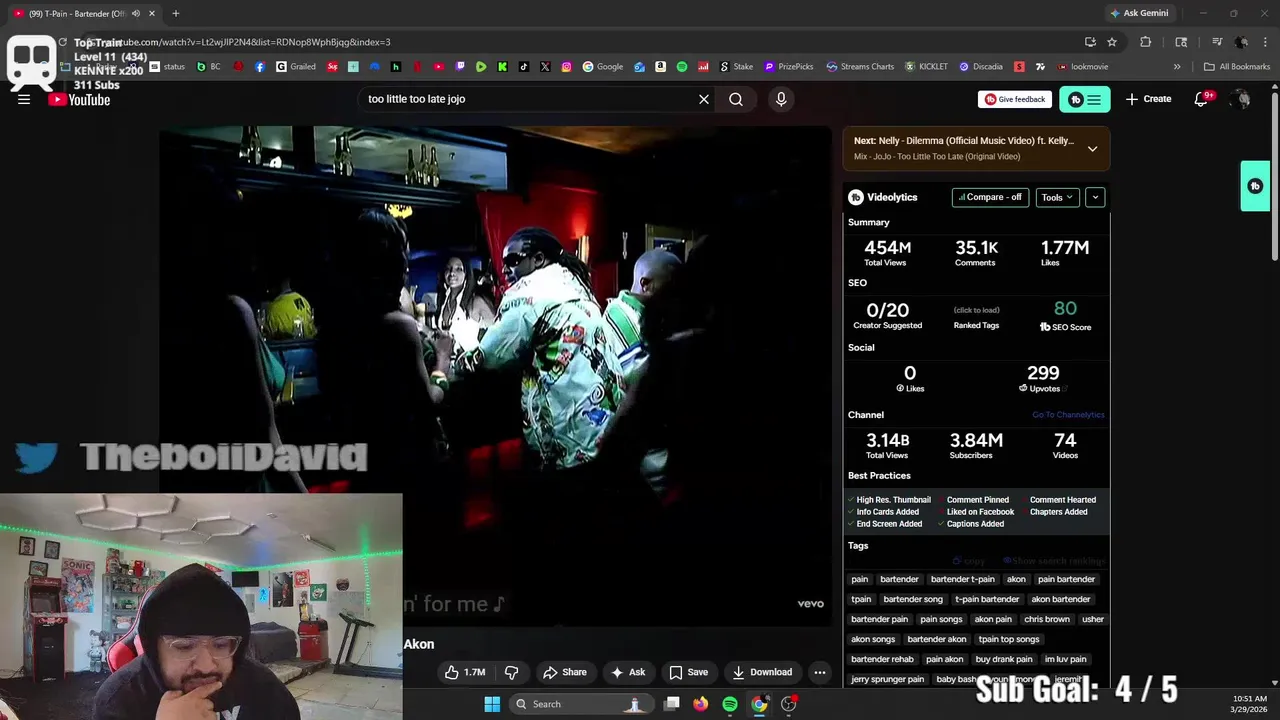1280x720 pixels.
Task: Open Google bookmark
Action: click(x=603, y=67)
